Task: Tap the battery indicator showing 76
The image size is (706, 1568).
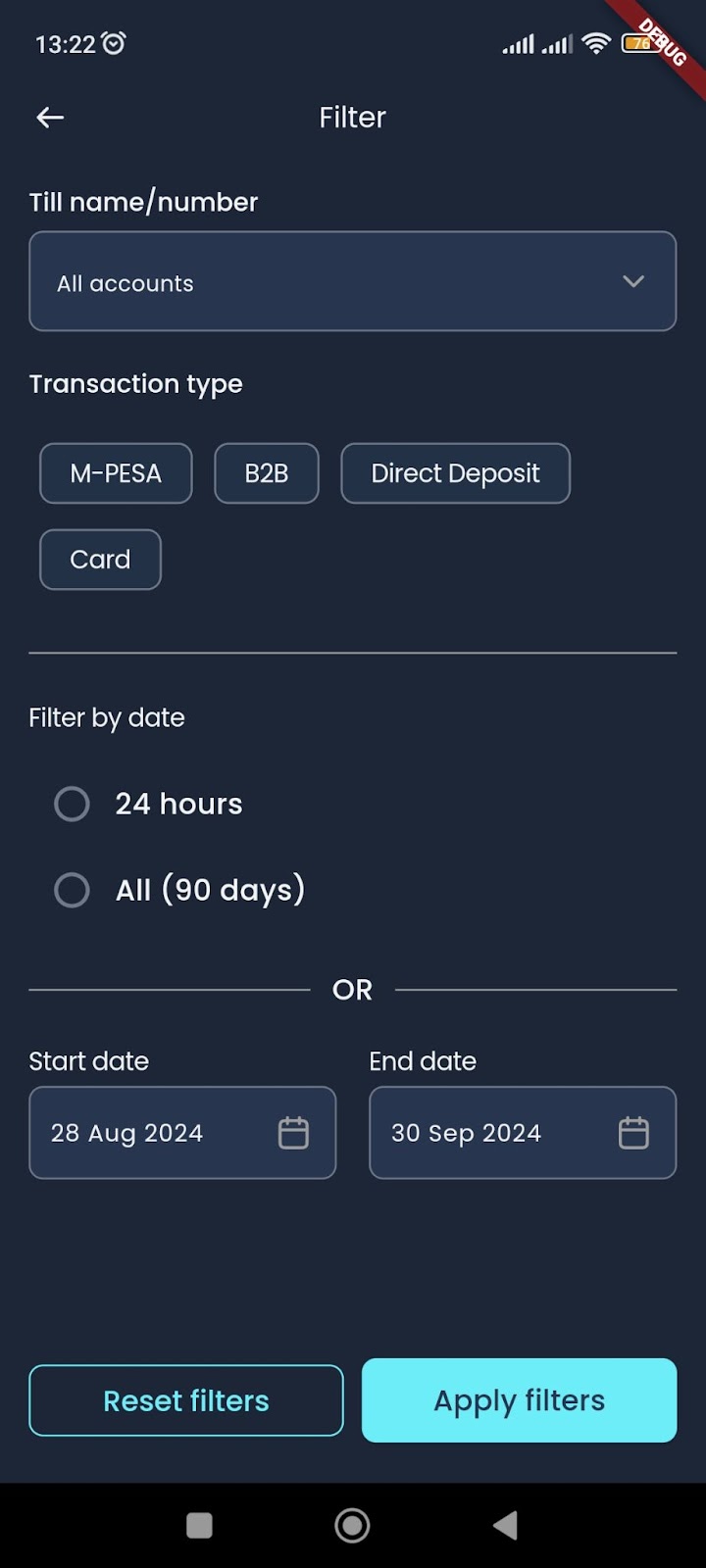Action: (x=639, y=45)
